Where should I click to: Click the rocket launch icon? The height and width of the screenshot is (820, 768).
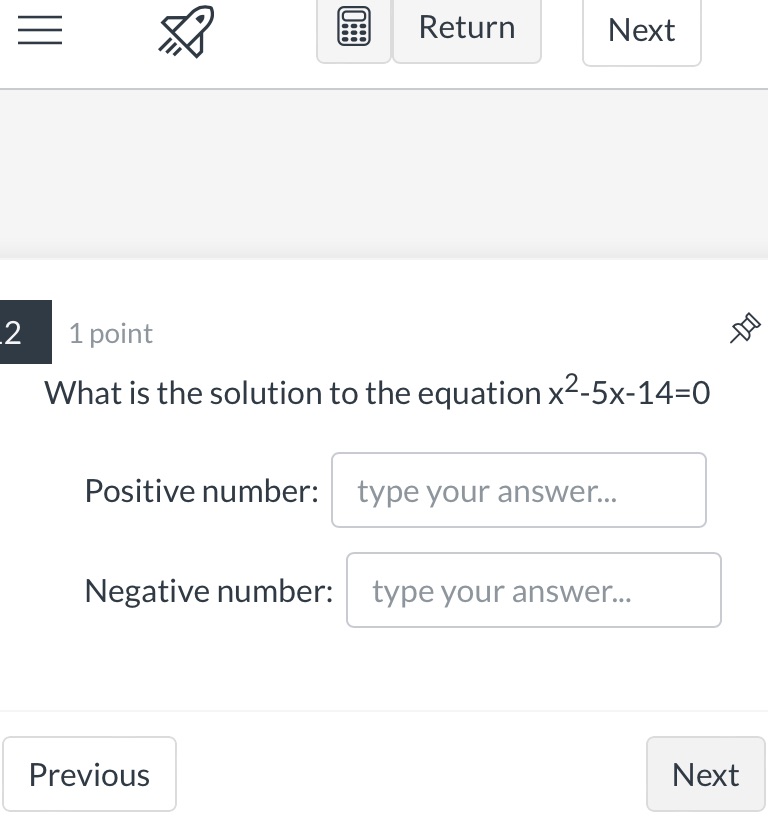(x=184, y=30)
